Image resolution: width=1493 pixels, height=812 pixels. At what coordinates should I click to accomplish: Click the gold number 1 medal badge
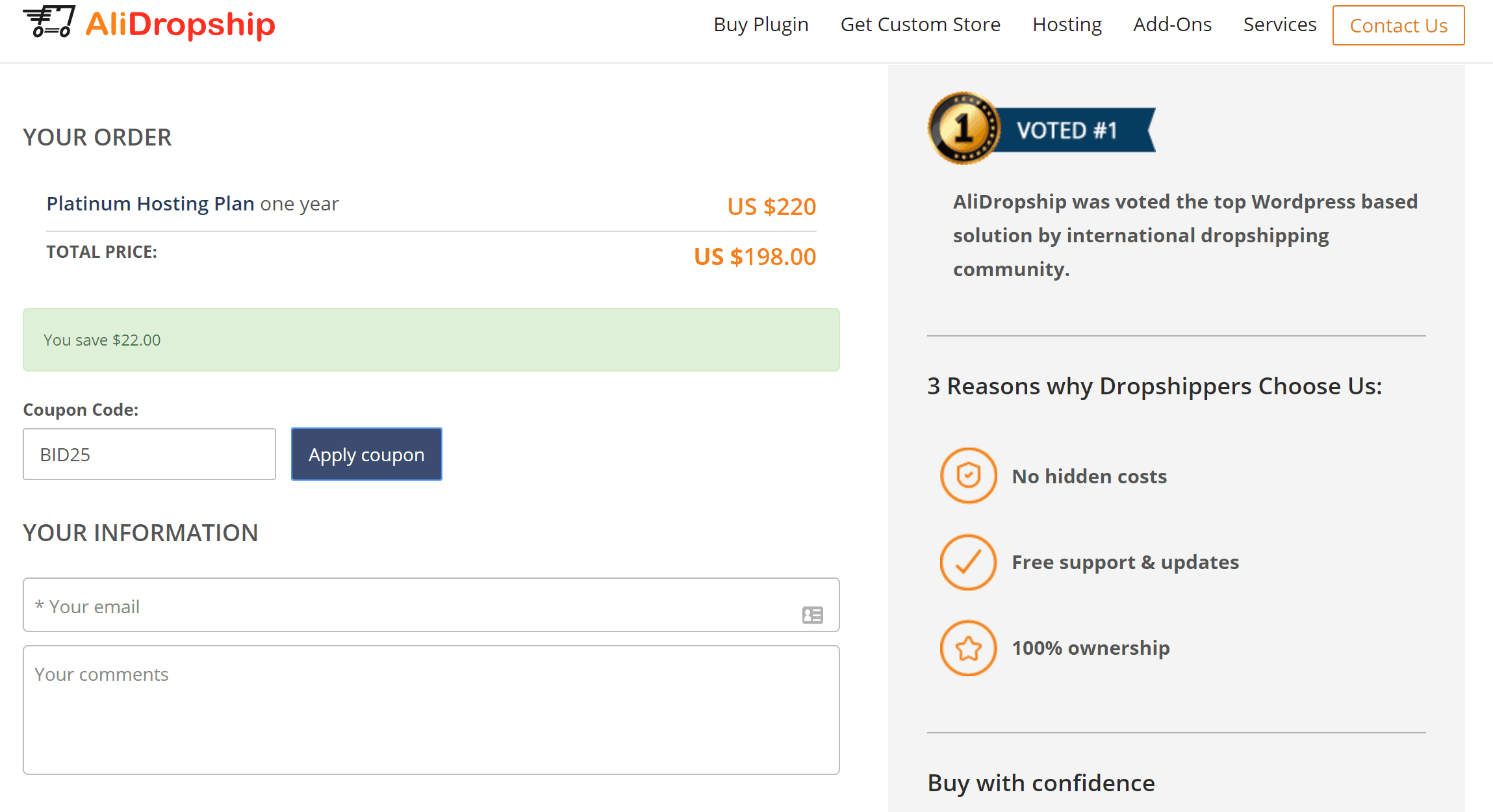[x=963, y=128]
